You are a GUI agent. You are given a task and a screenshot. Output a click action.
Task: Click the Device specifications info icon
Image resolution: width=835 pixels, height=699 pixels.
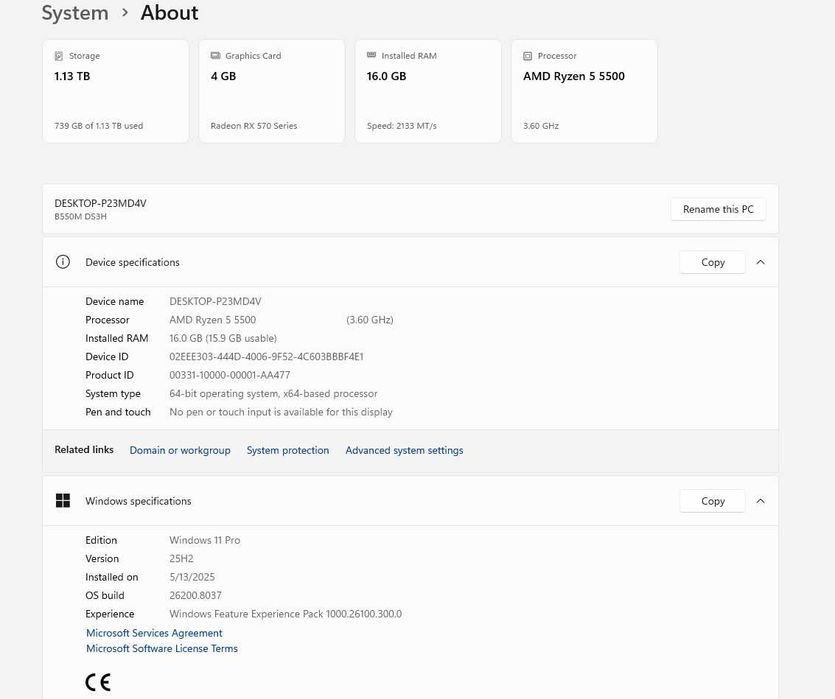(63, 262)
